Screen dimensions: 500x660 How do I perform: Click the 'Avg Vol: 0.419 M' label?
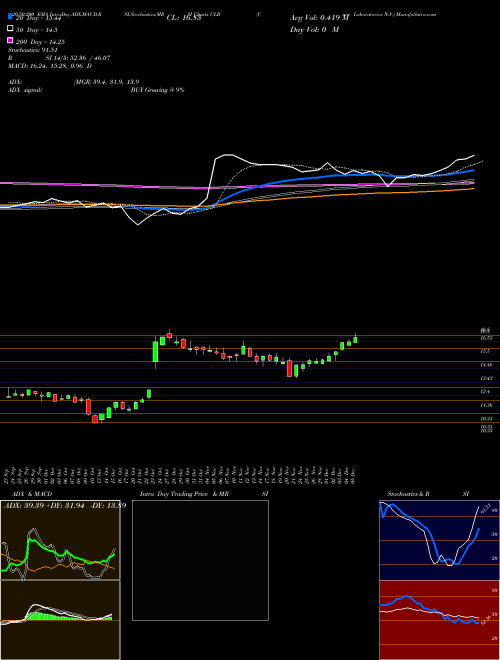tap(319, 18)
